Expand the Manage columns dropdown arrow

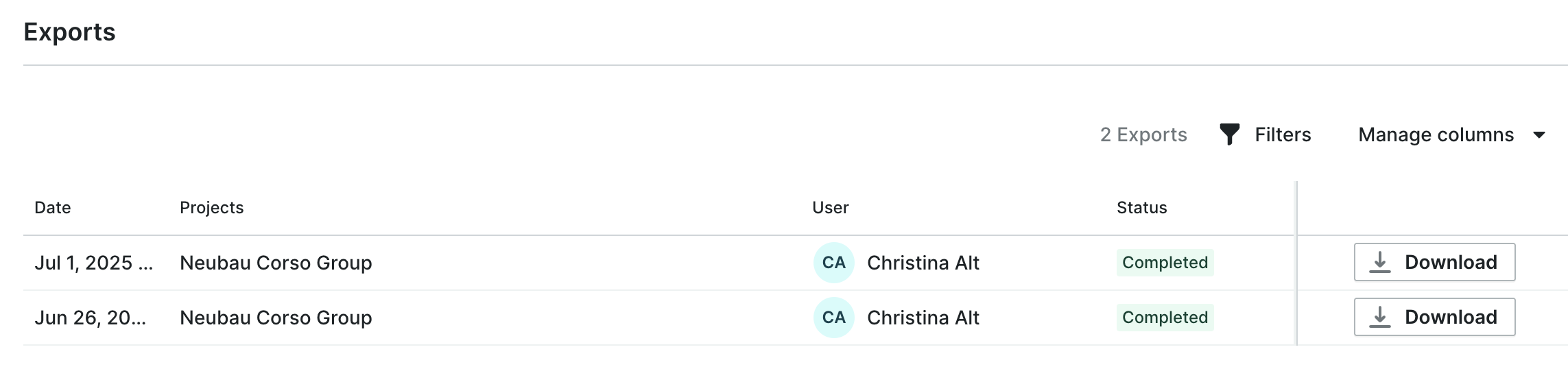1539,135
